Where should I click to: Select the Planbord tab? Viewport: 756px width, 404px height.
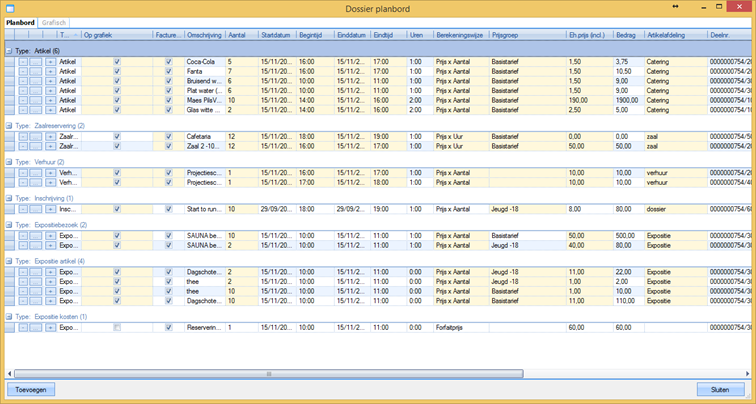coord(21,22)
